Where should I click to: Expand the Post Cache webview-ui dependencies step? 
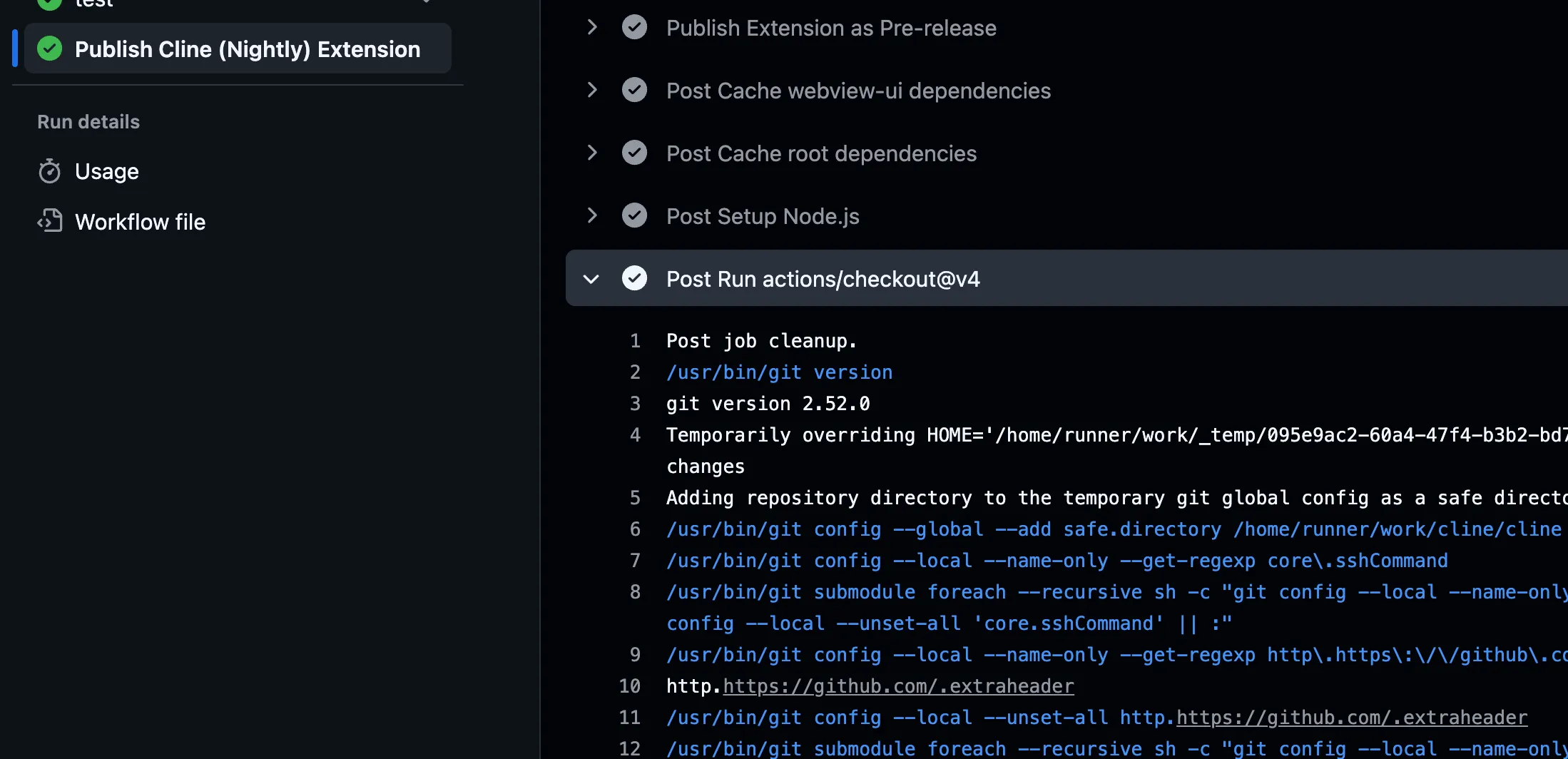(x=591, y=91)
